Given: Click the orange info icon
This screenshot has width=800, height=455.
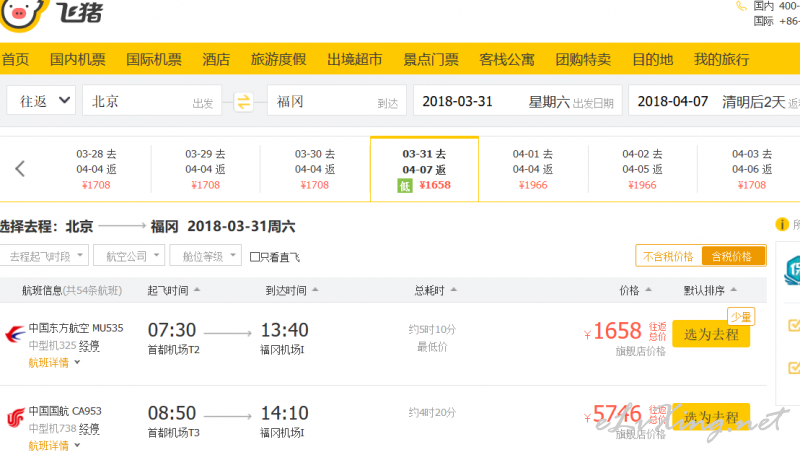Looking at the screenshot, I should (x=782, y=224).
